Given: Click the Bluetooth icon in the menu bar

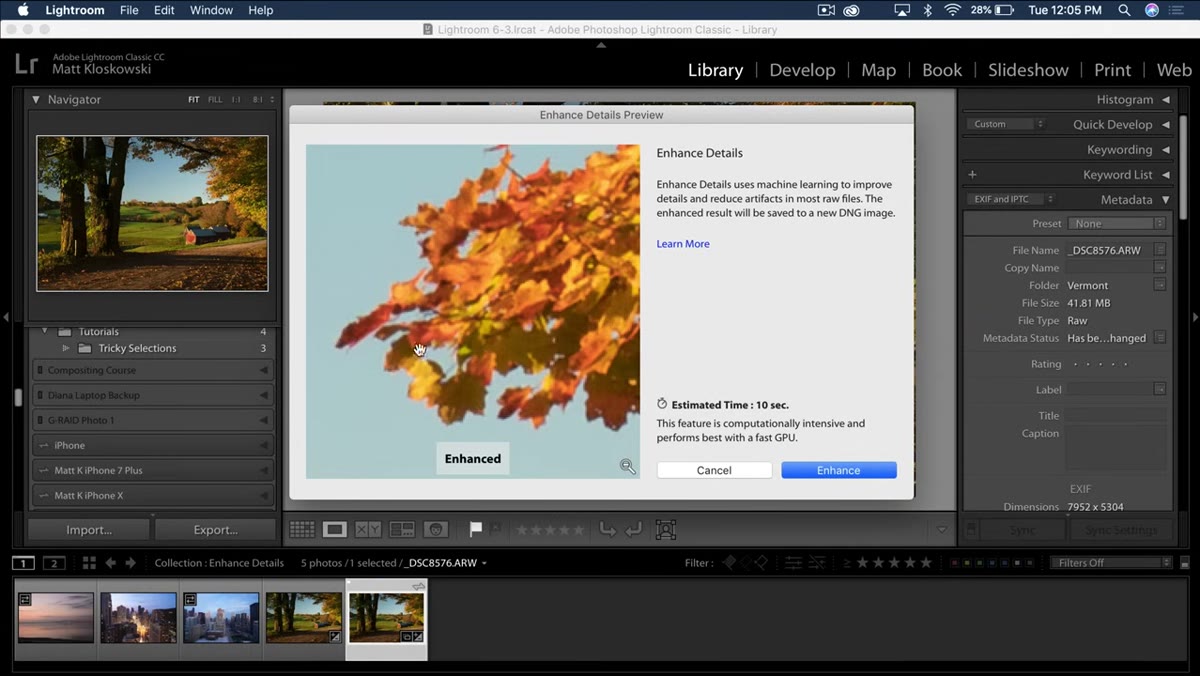Looking at the screenshot, I should (928, 10).
